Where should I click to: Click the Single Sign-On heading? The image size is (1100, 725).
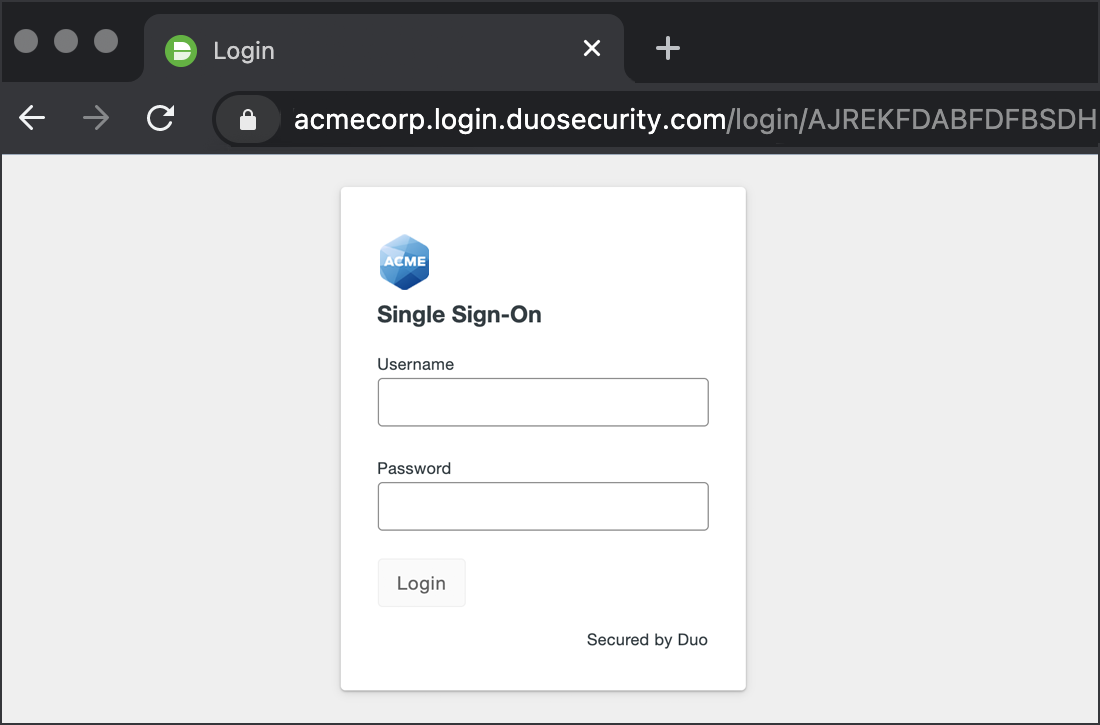(x=459, y=314)
